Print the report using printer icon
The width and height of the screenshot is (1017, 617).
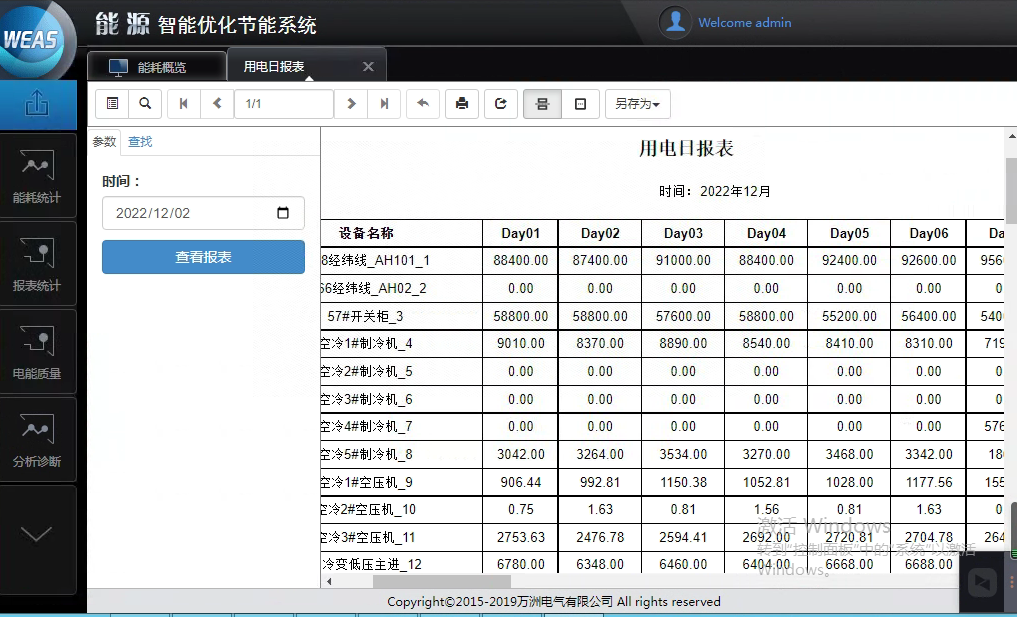[x=462, y=103]
